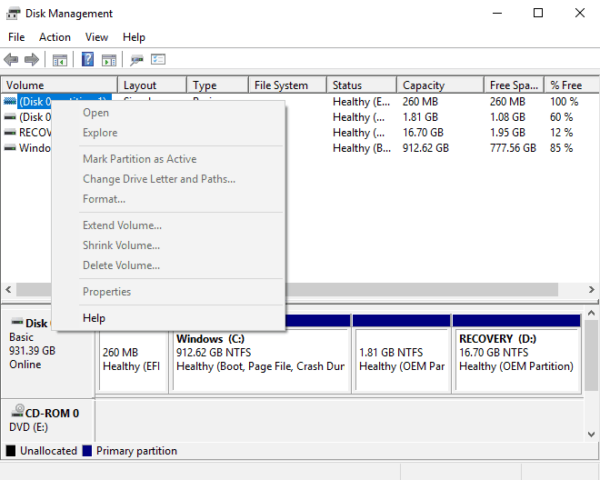Viewport: 600px width, 480px height.
Task: Select the Windows (C:) partition block
Action: coord(261,354)
